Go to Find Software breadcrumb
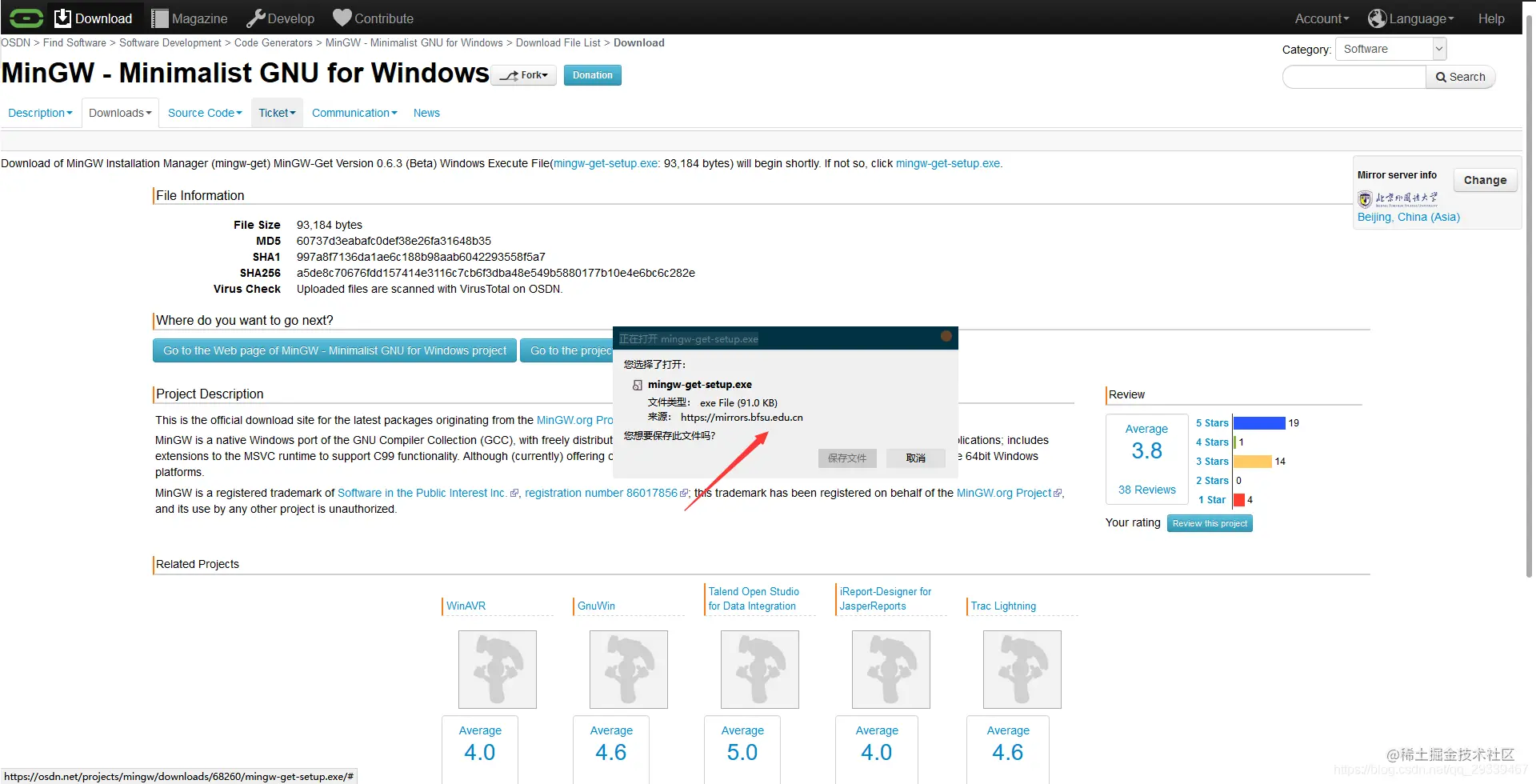This screenshot has height=784, width=1536. click(74, 43)
